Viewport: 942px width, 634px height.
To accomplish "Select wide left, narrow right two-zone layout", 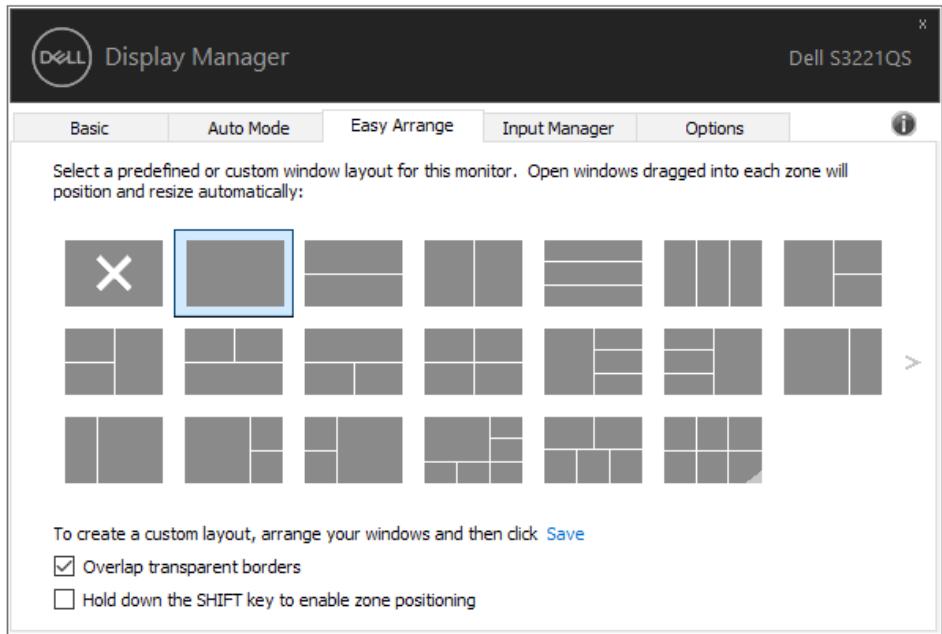I will [x=833, y=361].
